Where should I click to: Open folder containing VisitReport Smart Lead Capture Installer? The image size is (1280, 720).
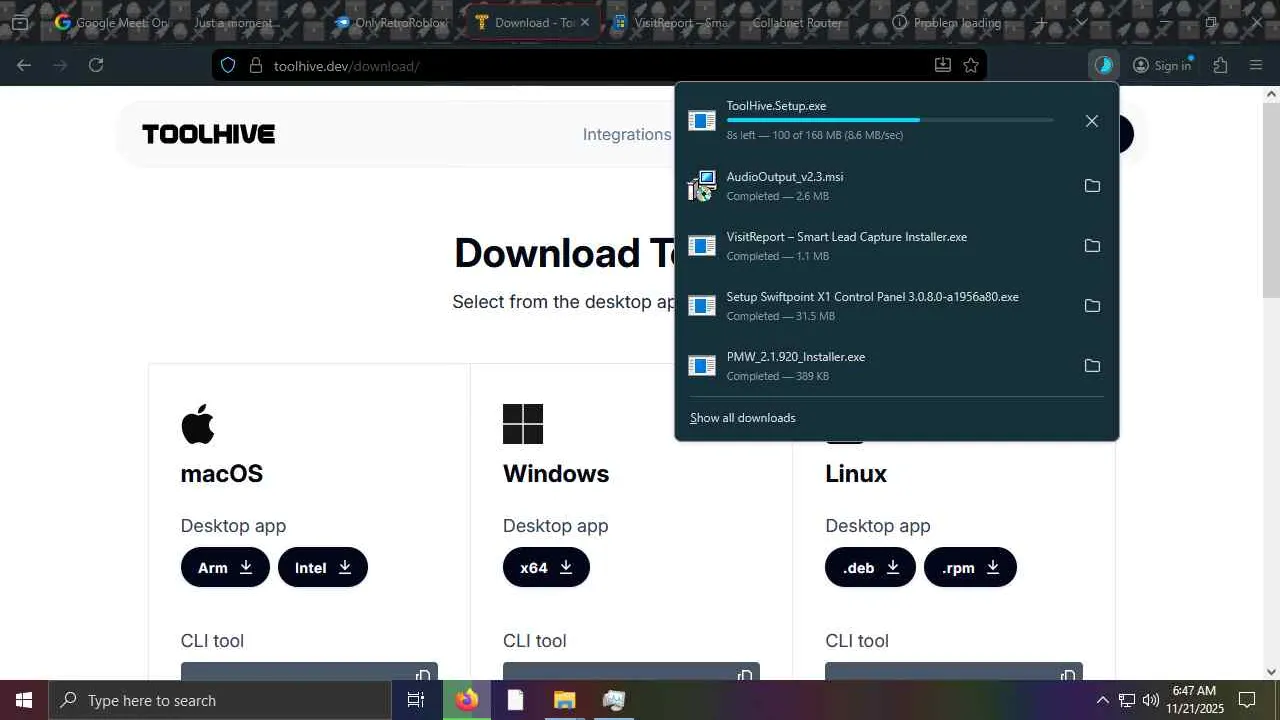tap(1092, 246)
